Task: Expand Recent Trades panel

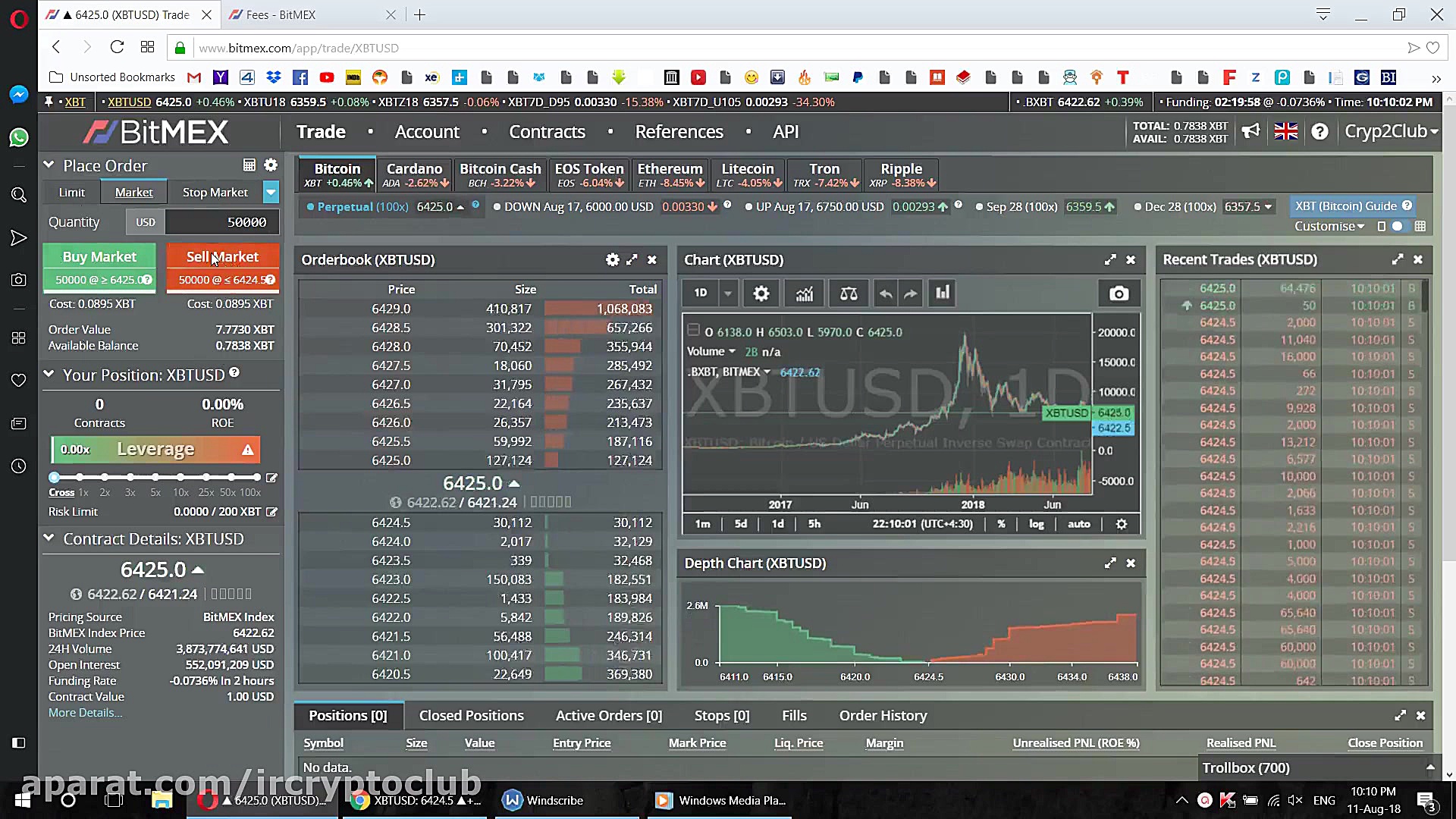Action: (1398, 259)
